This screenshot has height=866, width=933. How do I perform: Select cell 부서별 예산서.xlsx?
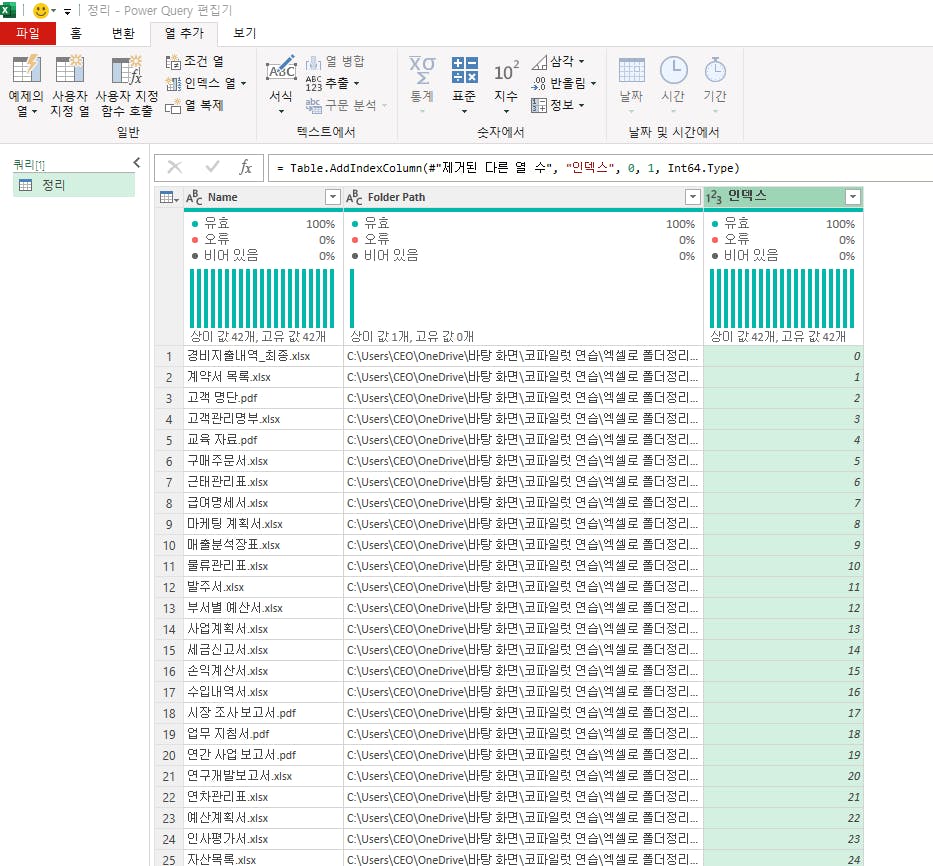[x=263, y=608]
